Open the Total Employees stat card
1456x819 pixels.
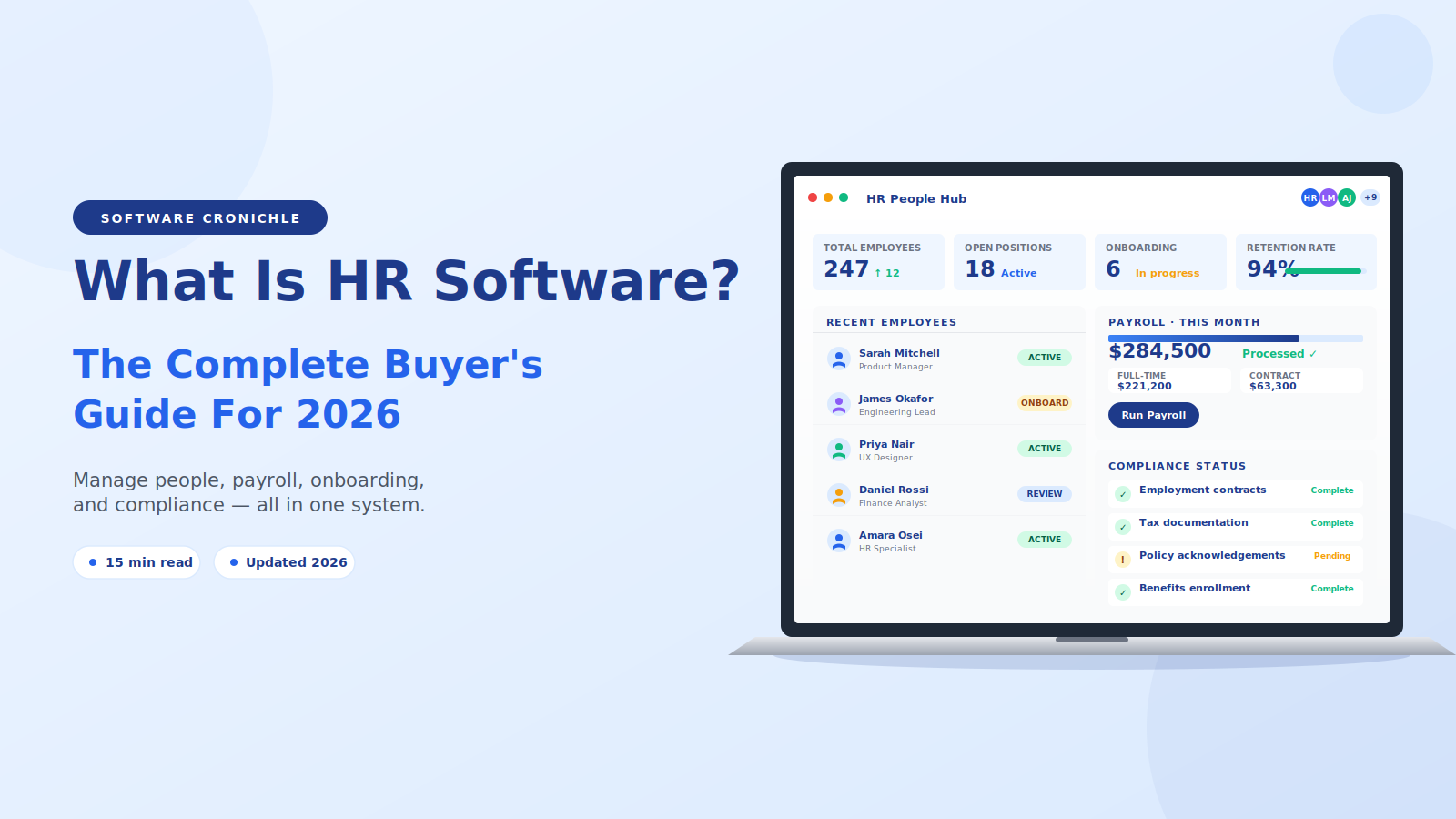click(878, 262)
